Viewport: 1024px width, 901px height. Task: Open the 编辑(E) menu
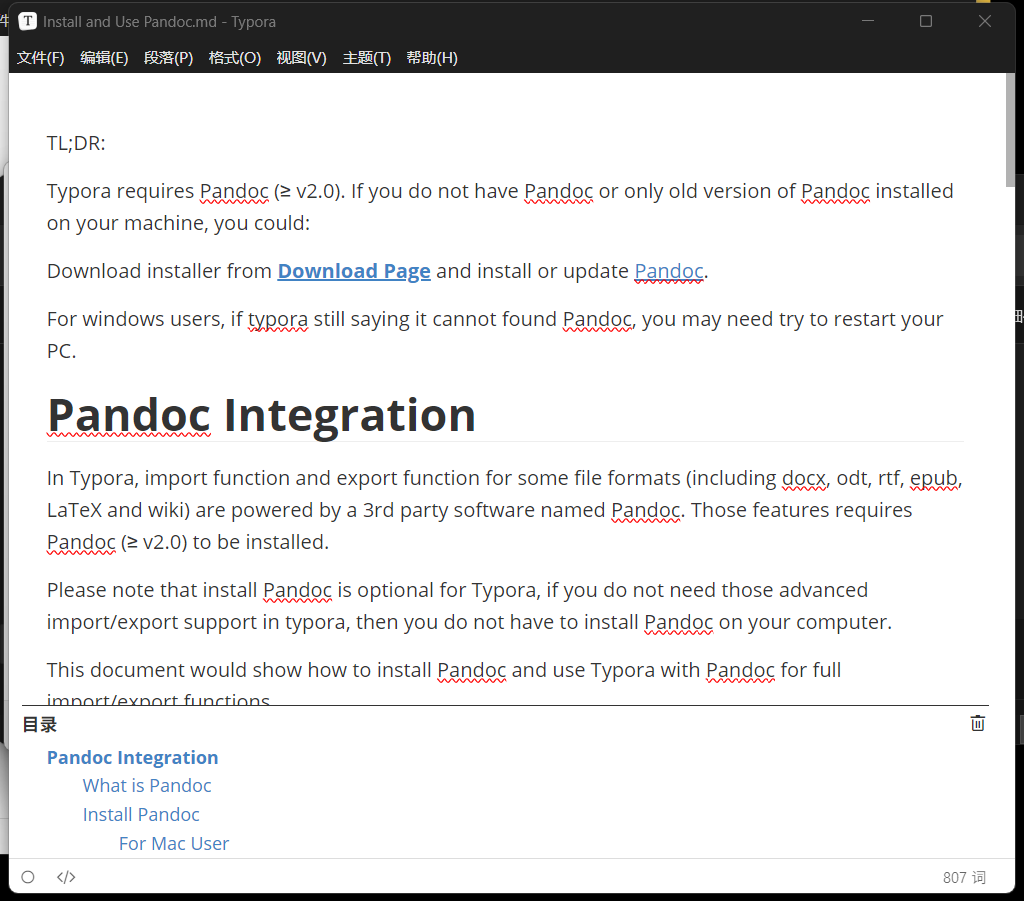coord(104,57)
